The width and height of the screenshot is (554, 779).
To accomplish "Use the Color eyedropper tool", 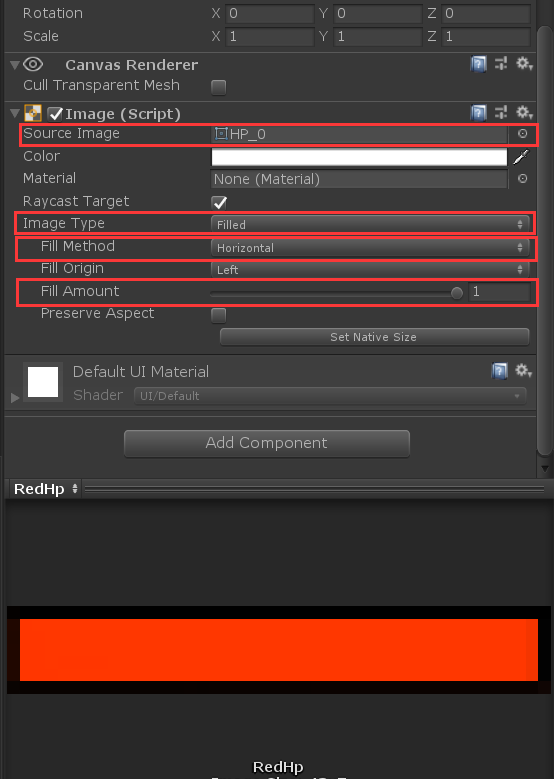I will [521, 157].
